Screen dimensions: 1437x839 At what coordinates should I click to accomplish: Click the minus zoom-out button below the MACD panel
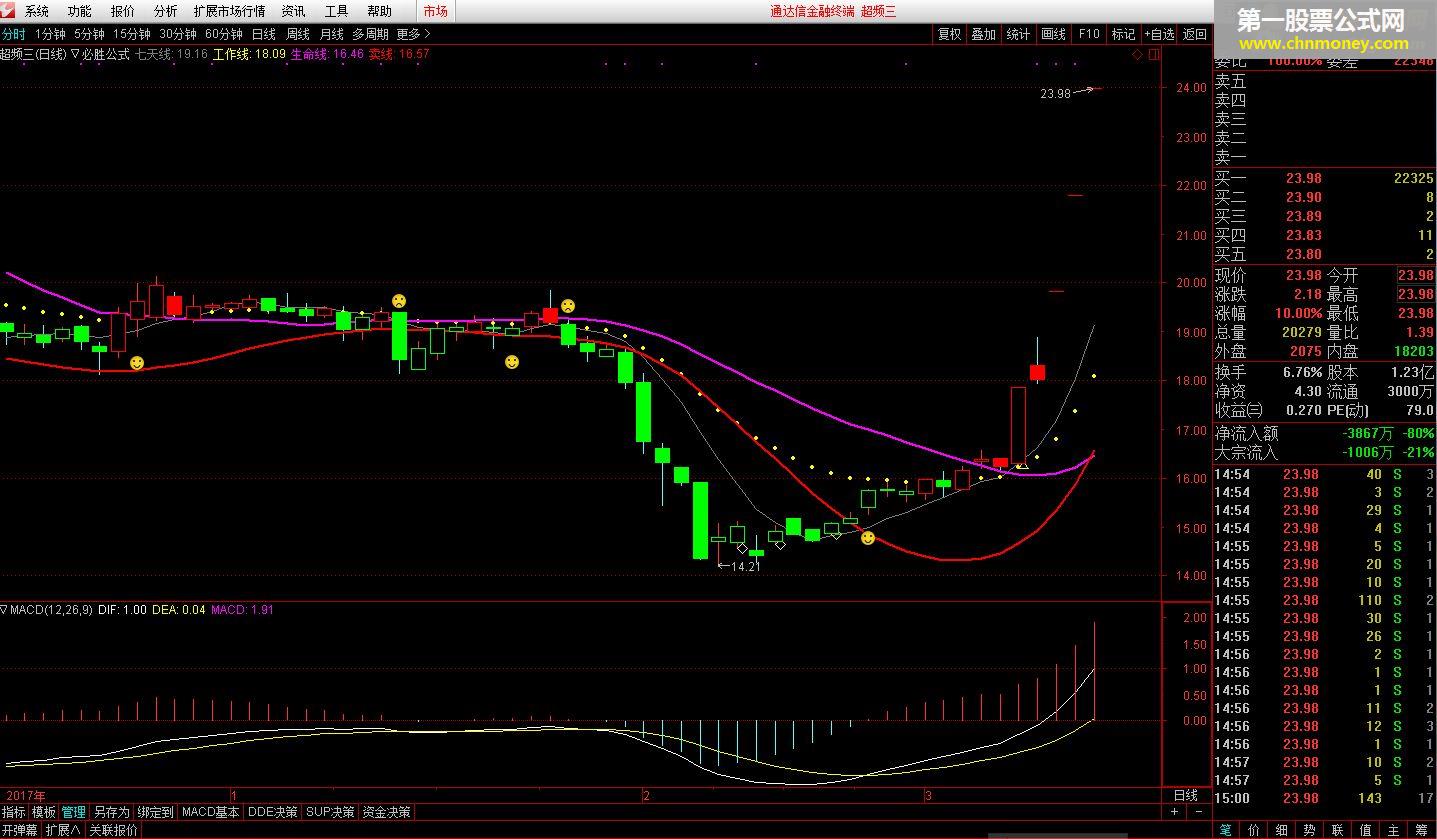1199,812
